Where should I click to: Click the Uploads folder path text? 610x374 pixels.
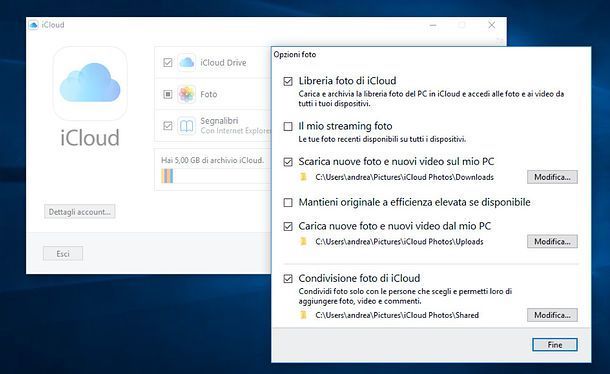(399, 242)
